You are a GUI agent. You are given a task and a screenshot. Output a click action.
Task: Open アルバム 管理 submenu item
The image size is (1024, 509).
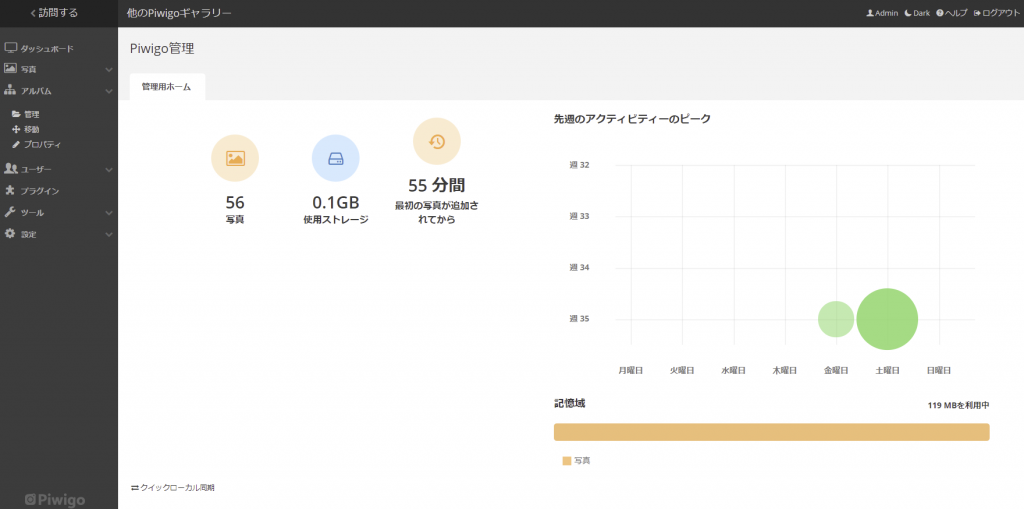click(x=31, y=114)
